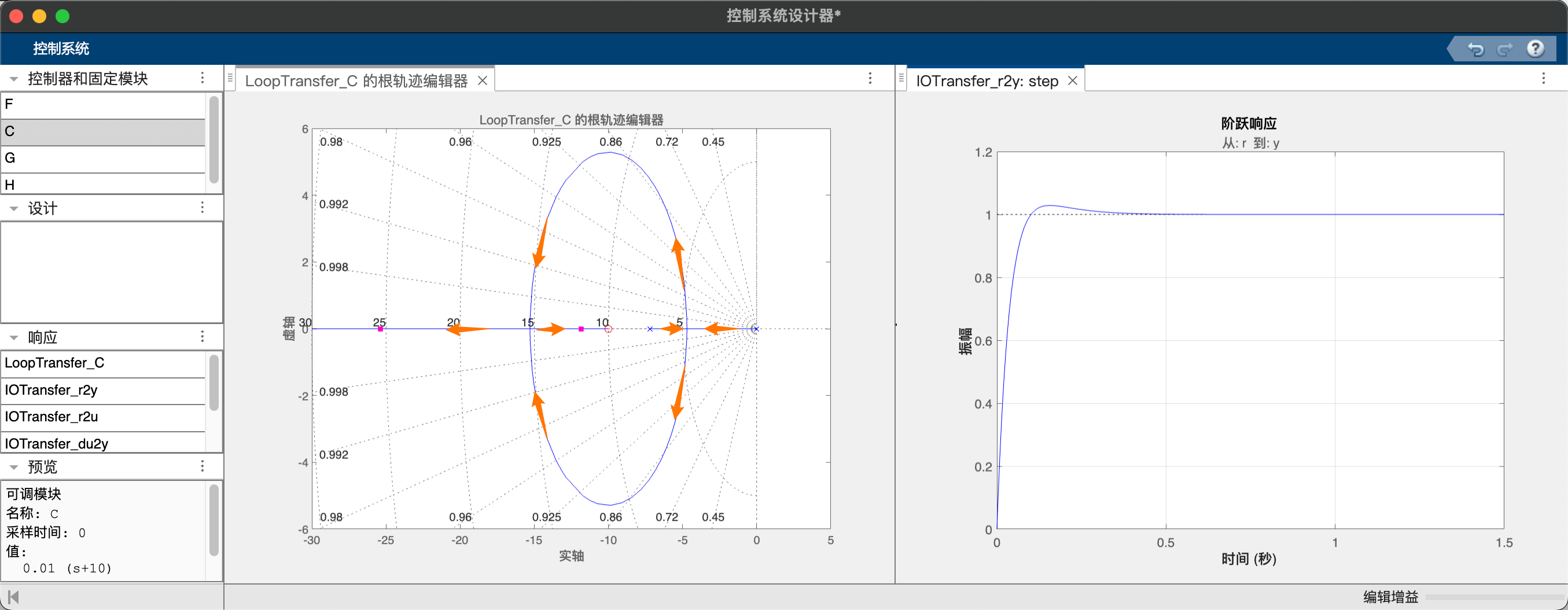Click the 阶跃响应 plot title
Viewport: 1568px width, 610px height.
coord(1249,124)
